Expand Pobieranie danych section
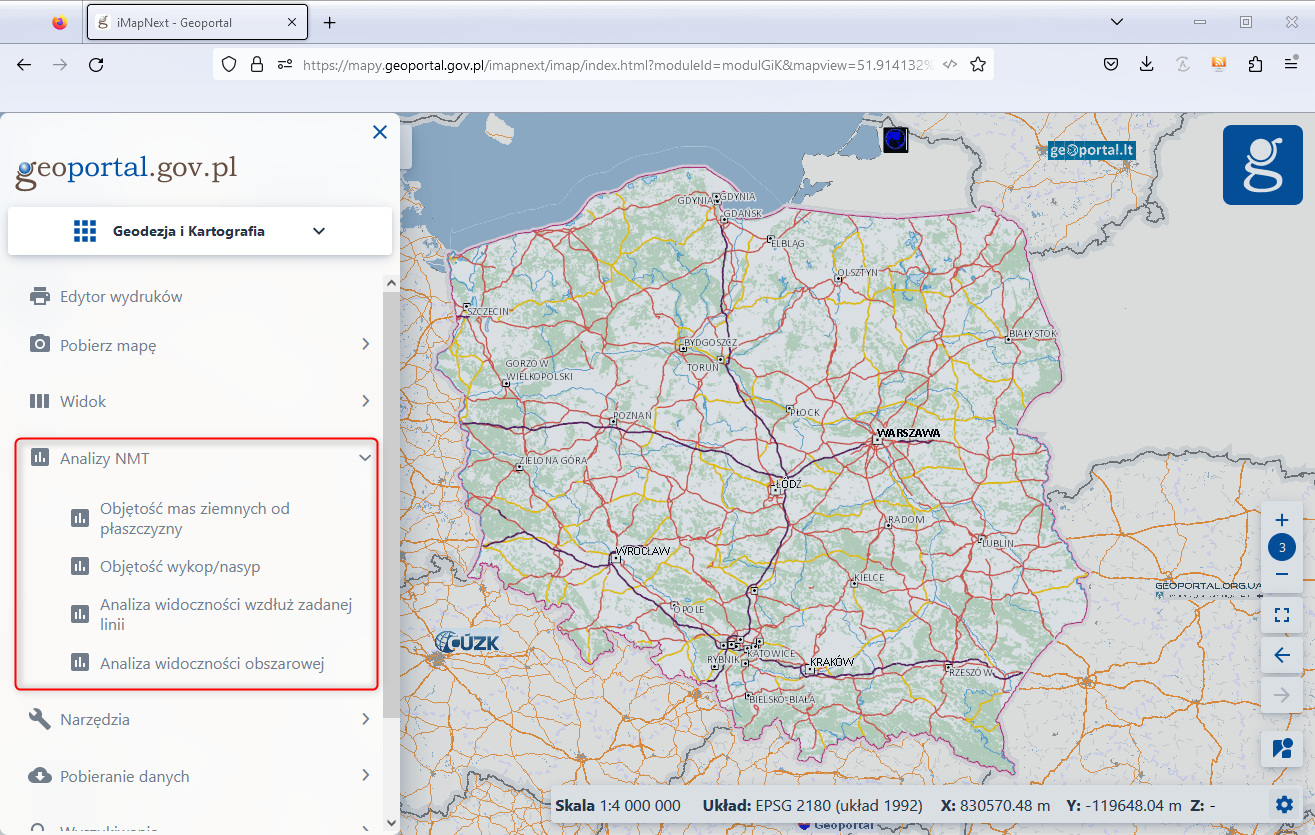 pyautogui.click(x=200, y=776)
